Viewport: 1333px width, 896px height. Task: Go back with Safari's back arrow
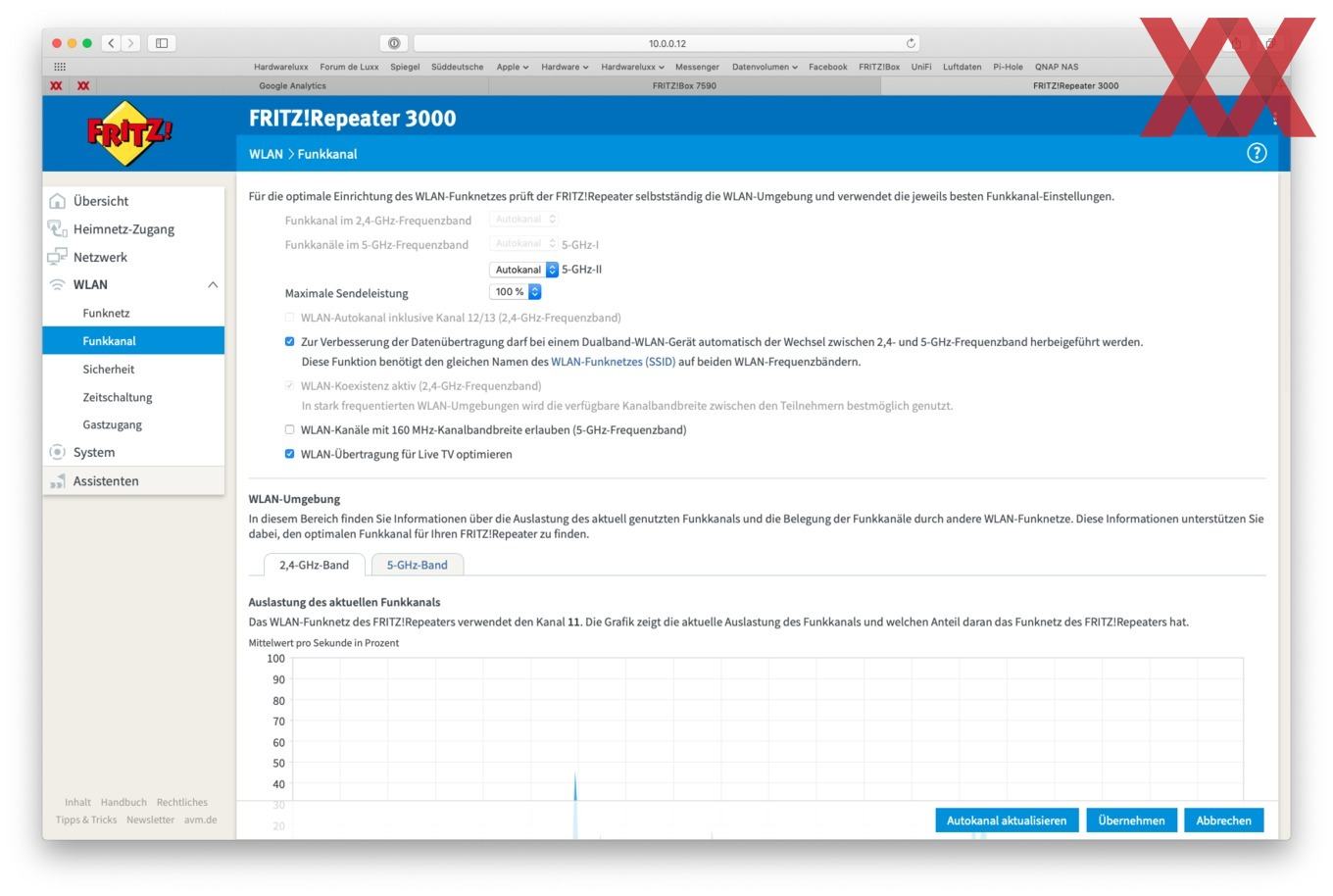pyautogui.click(x=112, y=43)
